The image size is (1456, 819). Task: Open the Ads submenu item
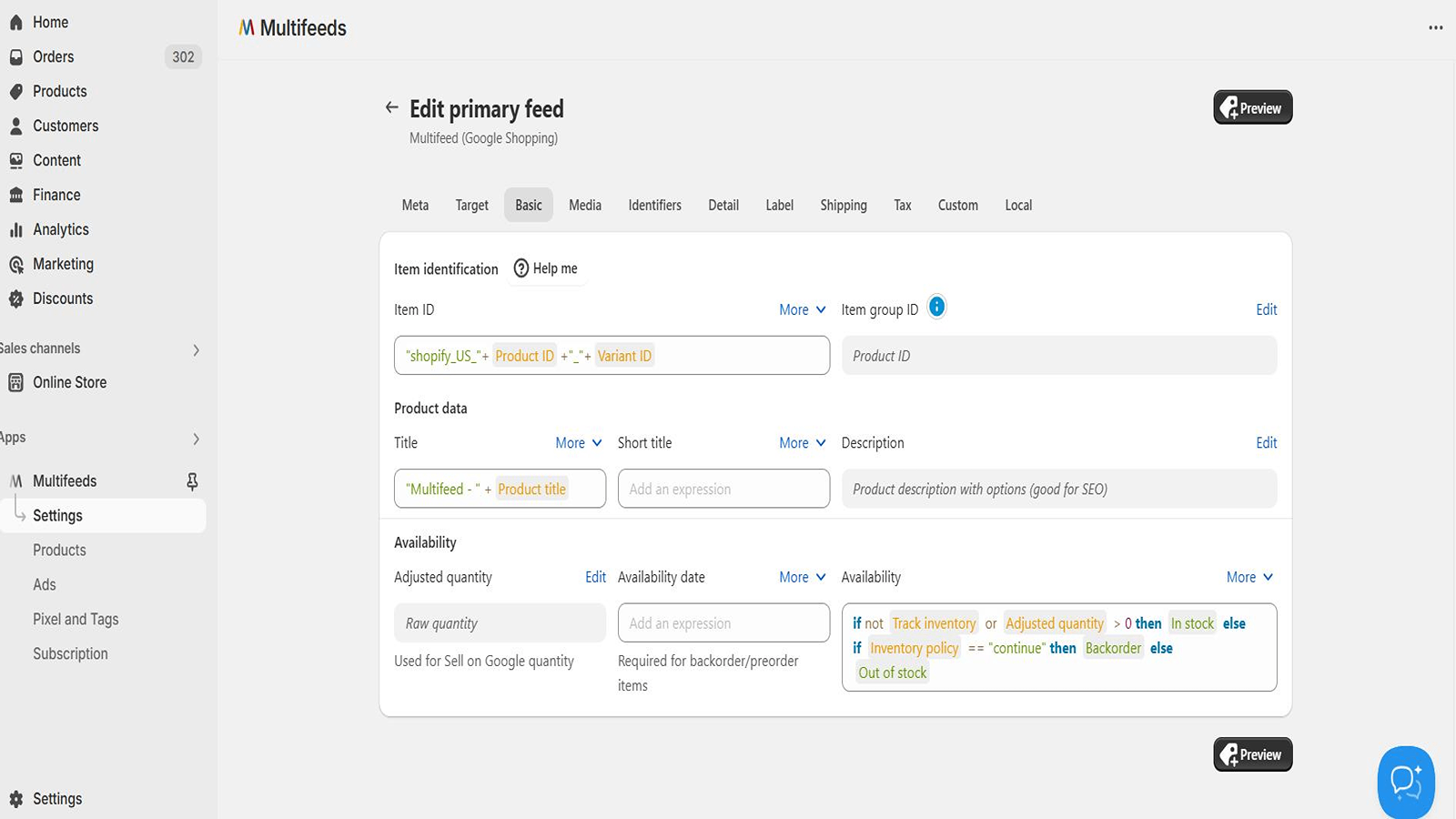click(x=45, y=584)
